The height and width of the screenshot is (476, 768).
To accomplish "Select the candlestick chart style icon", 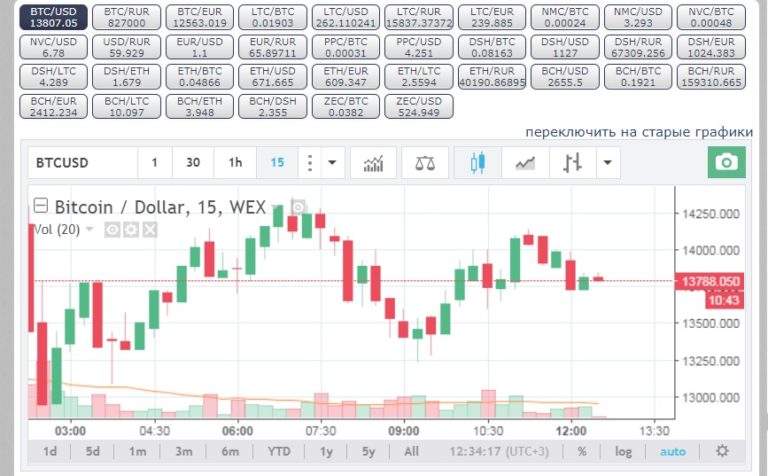I will (x=477, y=163).
